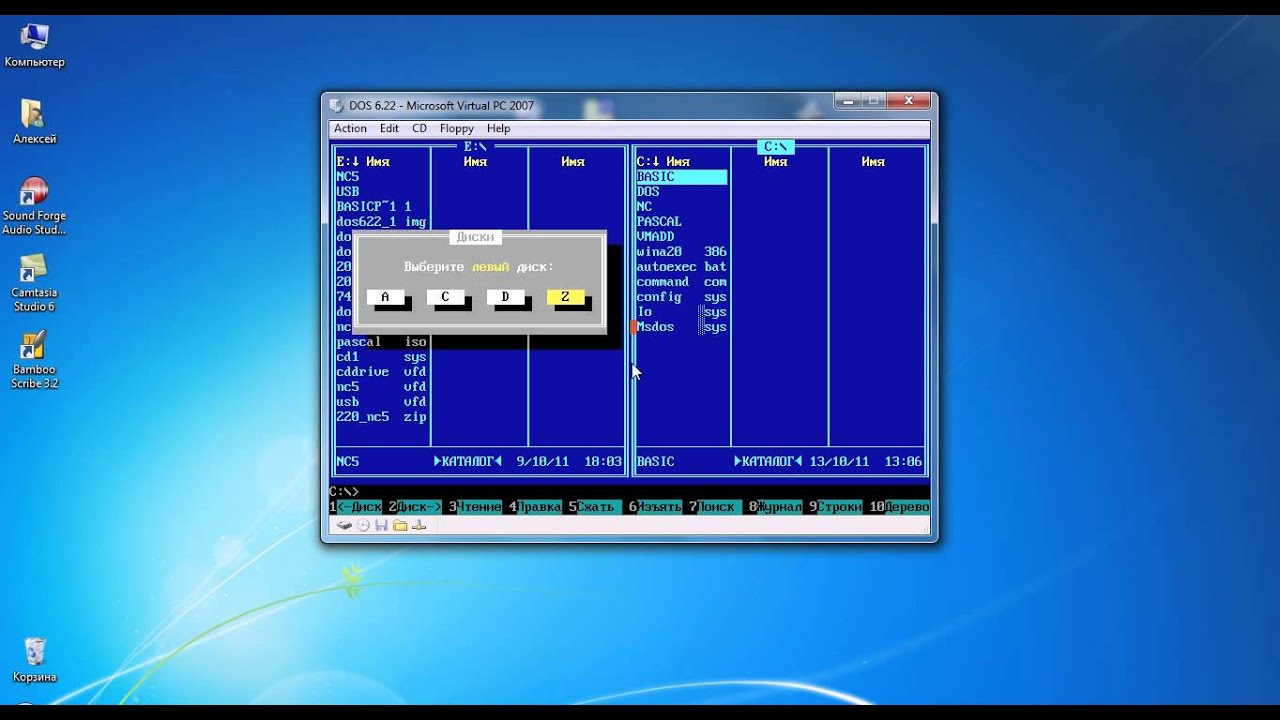The width and height of the screenshot is (1280, 720).
Task: Select cd1 sys file
Action: click(x=382, y=357)
